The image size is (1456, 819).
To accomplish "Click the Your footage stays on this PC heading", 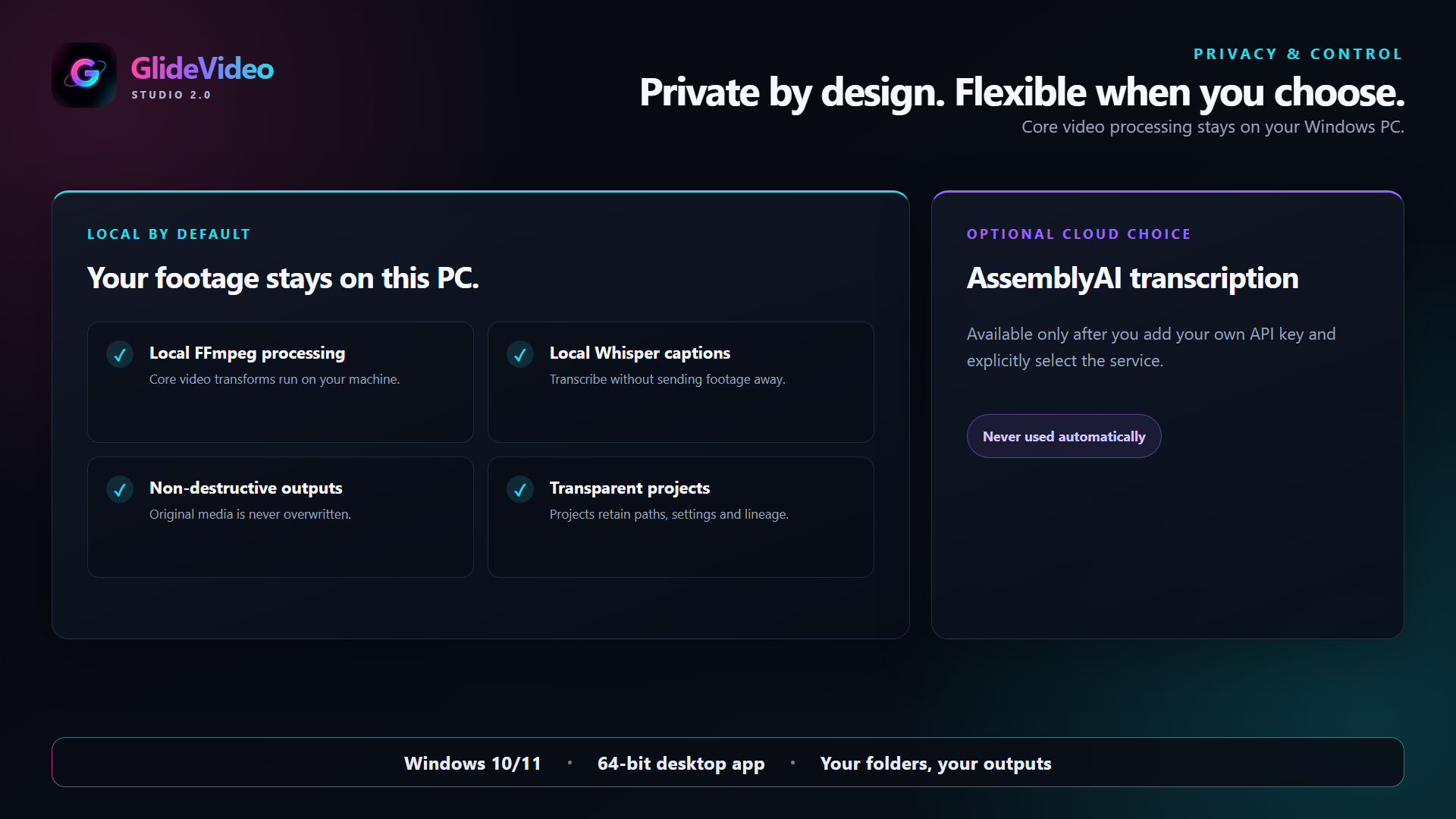I will click(x=283, y=278).
